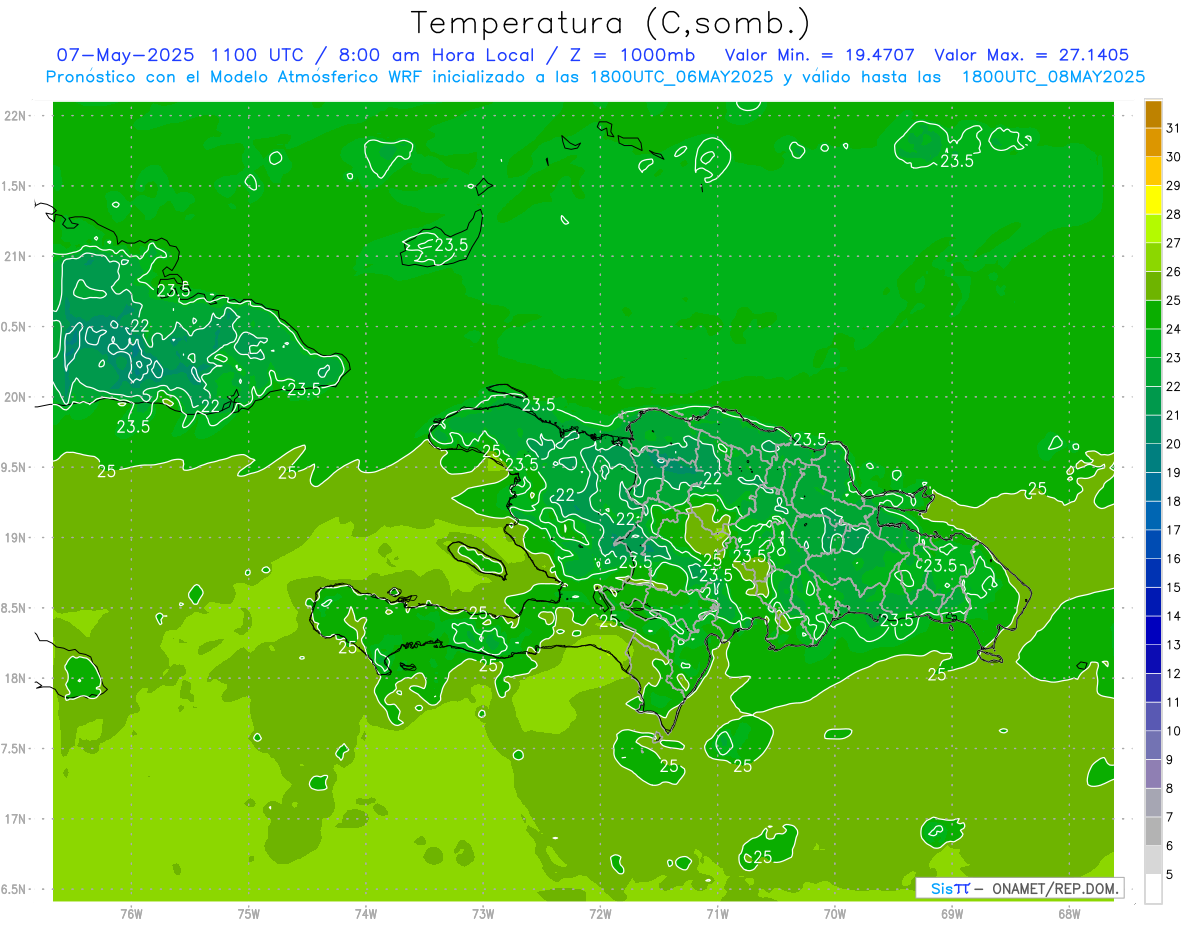Click the 22N latitude axis label
1200x927 pixels.
click(15, 116)
